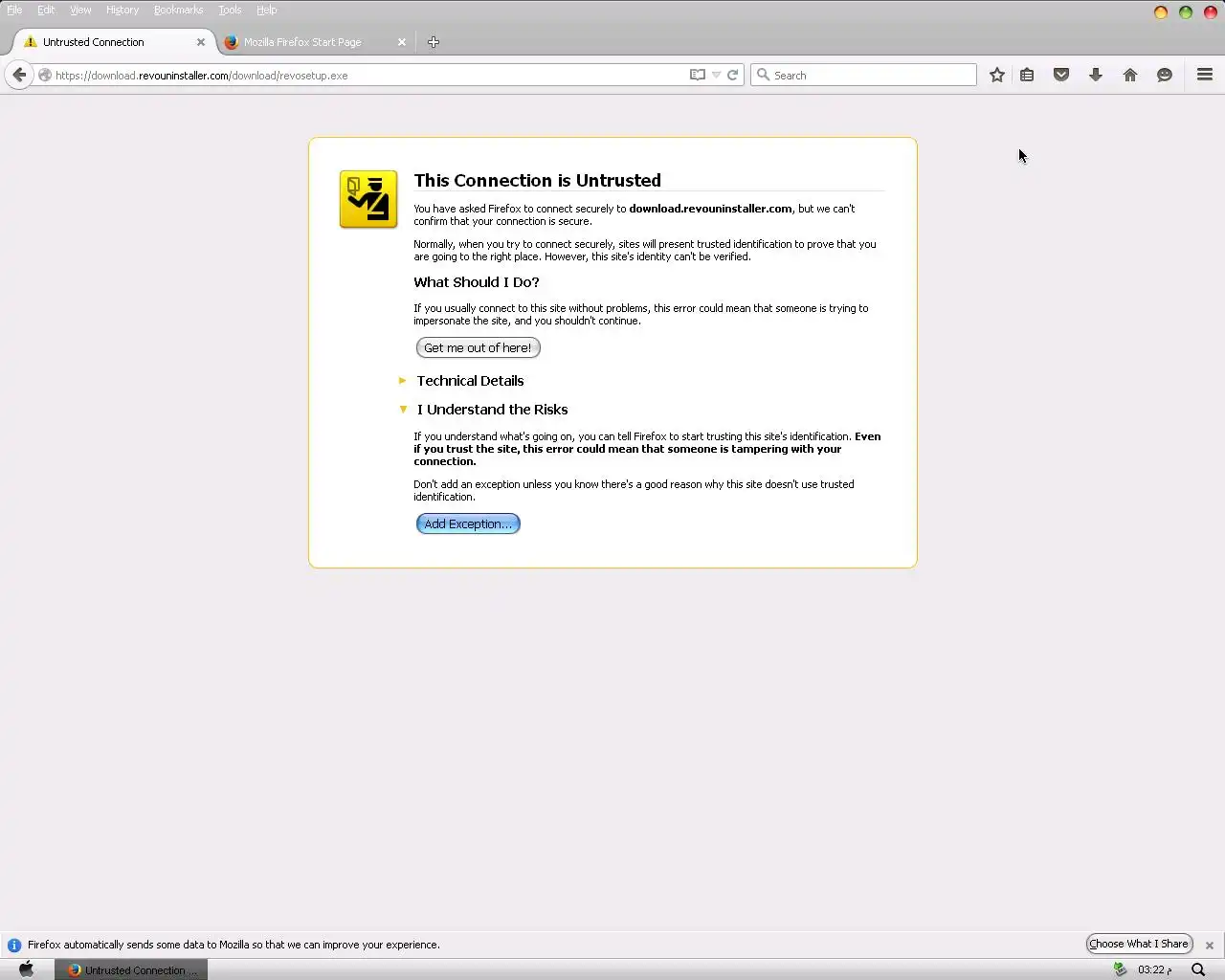Click the site identity globe icon

point(45,75)
